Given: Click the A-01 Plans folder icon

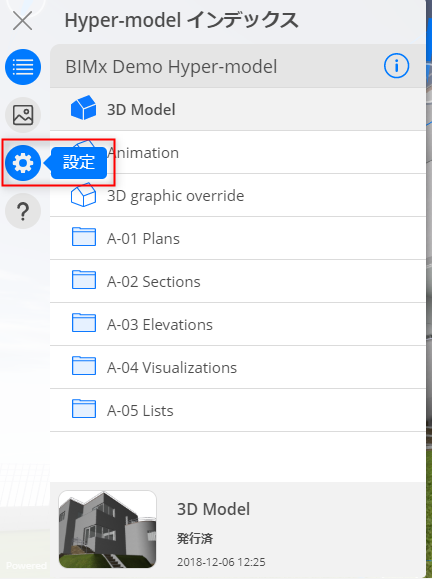Looking at the screenshot, I should pyautogui.click(x=84, y=237).
